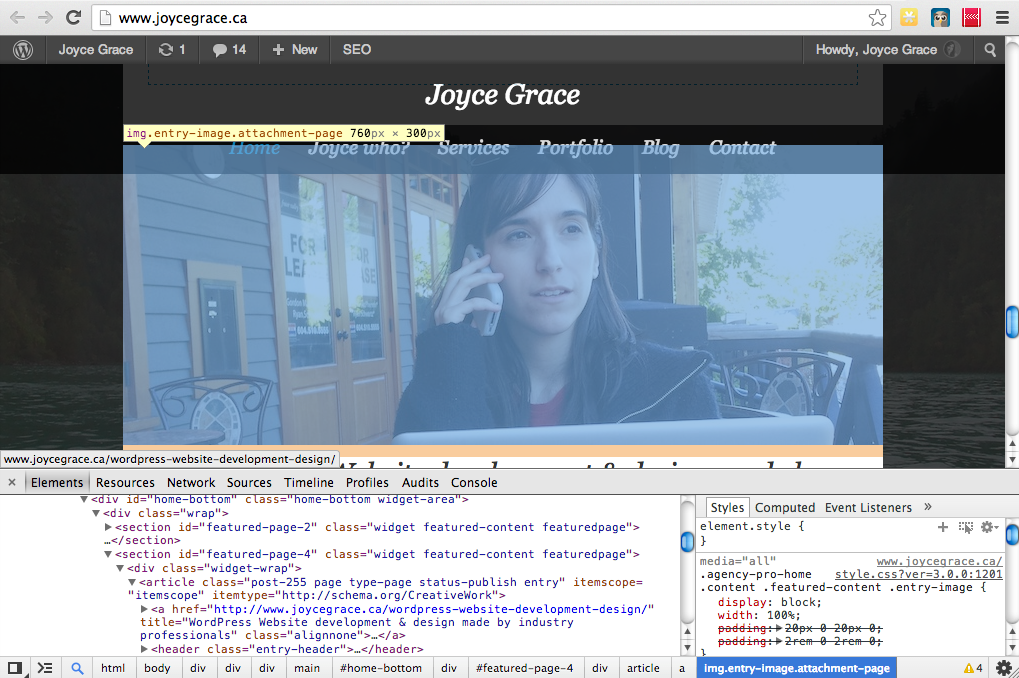Open the admin bar search magnifier

click(x=990, y=49)
